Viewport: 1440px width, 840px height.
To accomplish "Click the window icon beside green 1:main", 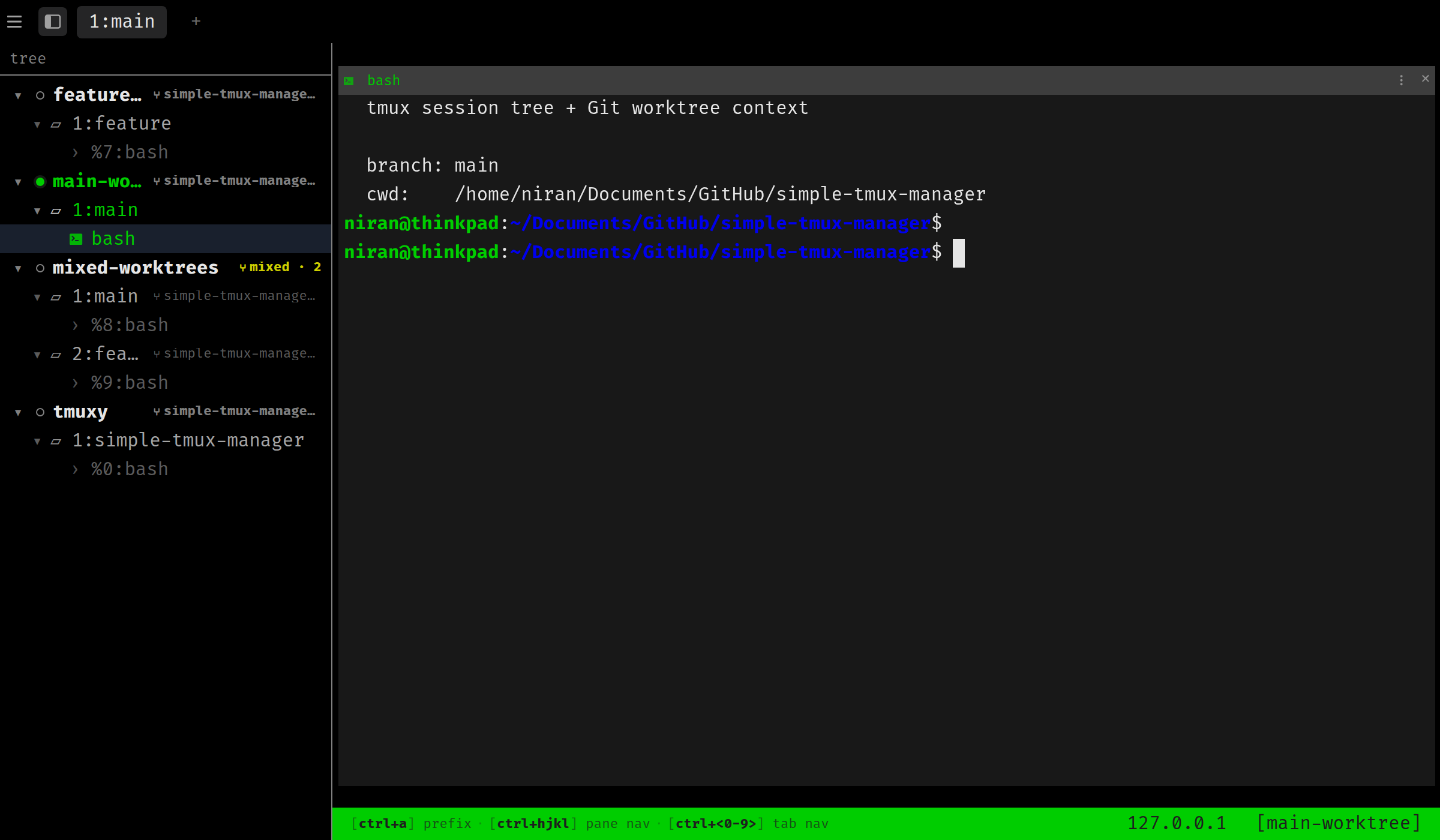I will (x=56, y=211).
